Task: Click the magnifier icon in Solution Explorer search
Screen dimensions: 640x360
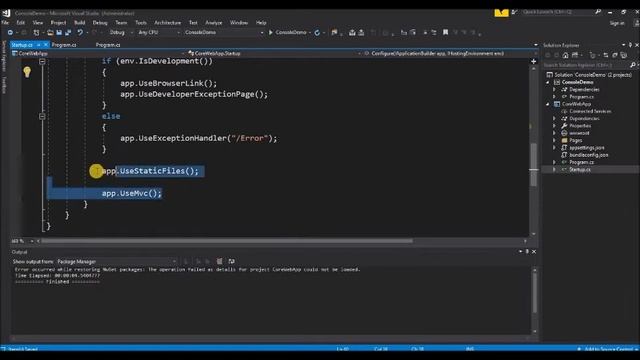Action: pyautogui.click(x=633, y=65)
